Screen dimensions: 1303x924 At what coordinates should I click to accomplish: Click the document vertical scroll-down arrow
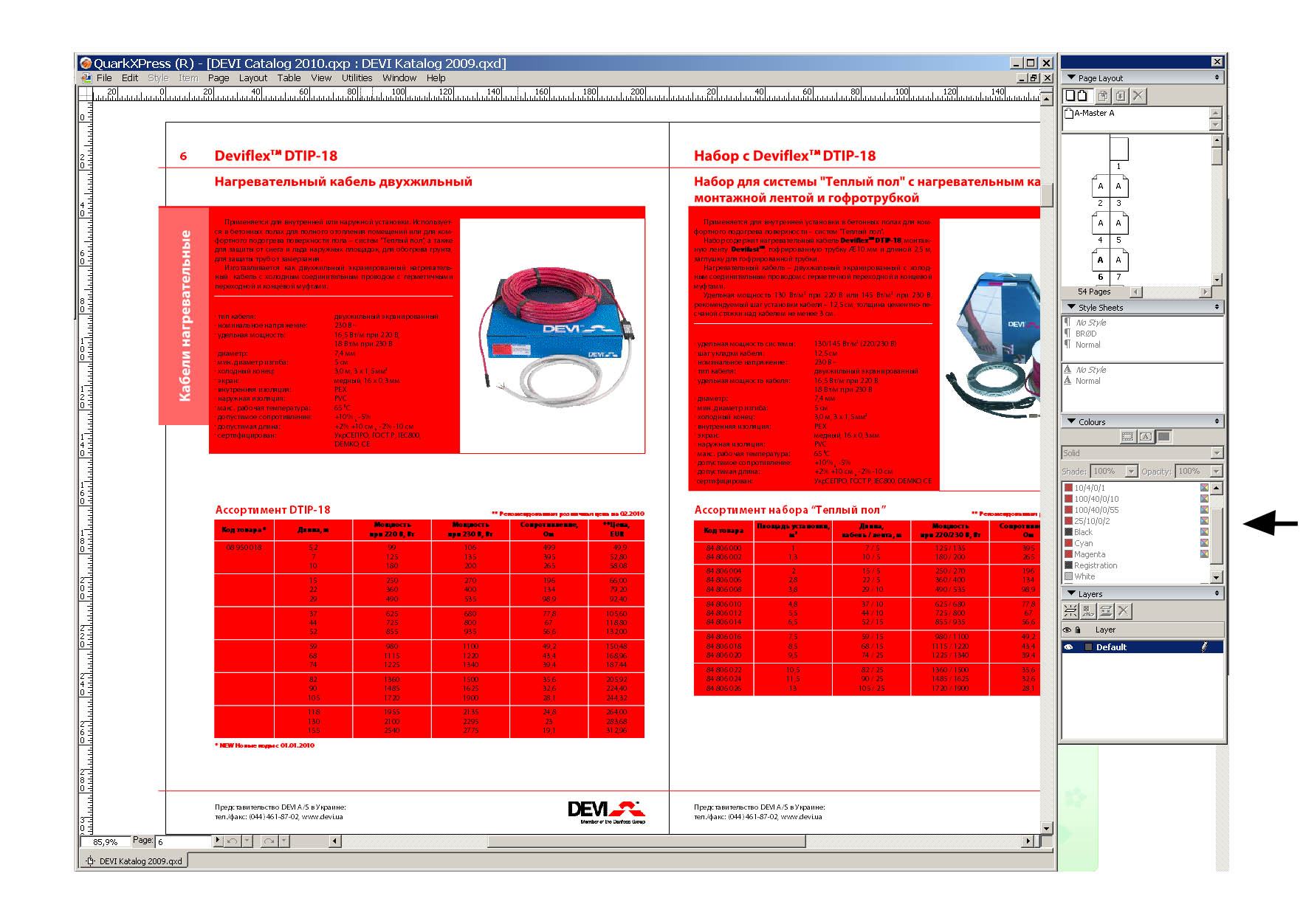[1047, 827]
